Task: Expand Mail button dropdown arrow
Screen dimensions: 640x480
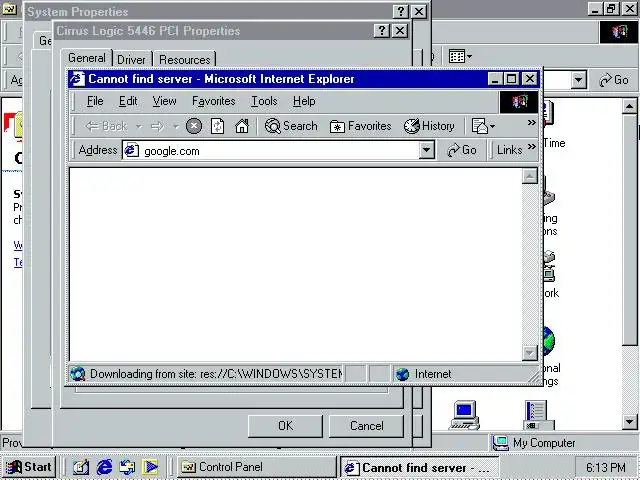Action: (493, 127)
